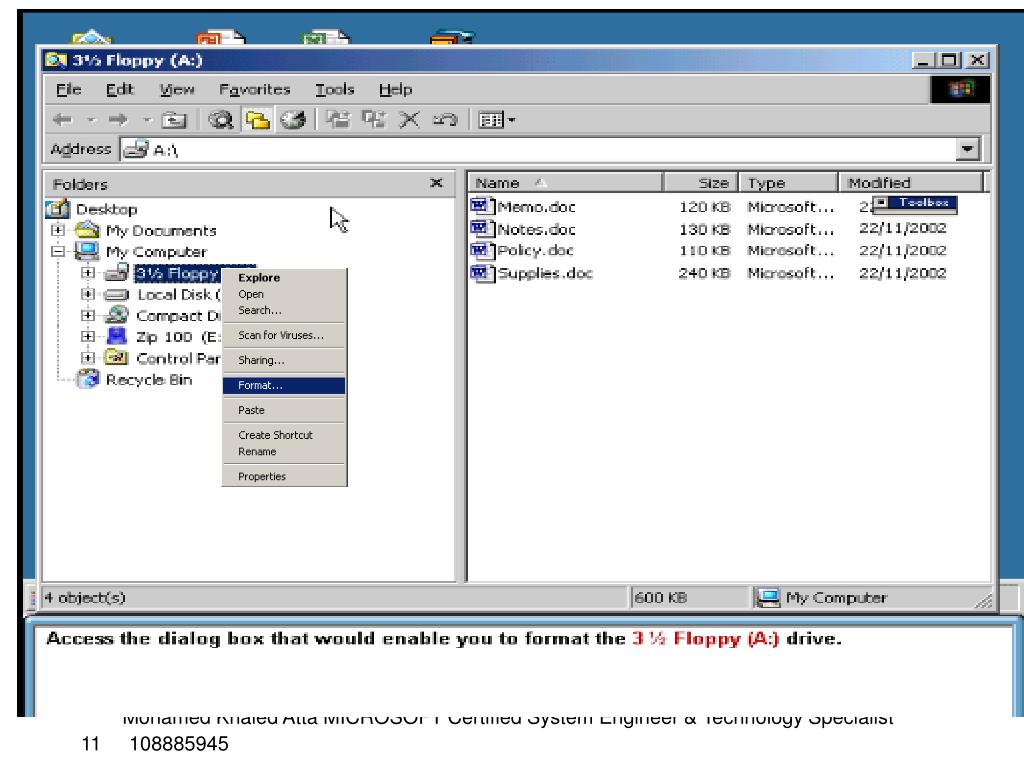This screenshot has width=1024, height=768.
Task: Expand the 3½ Floppy tree node
Action: pyautogui.click(x=88, y=273)
